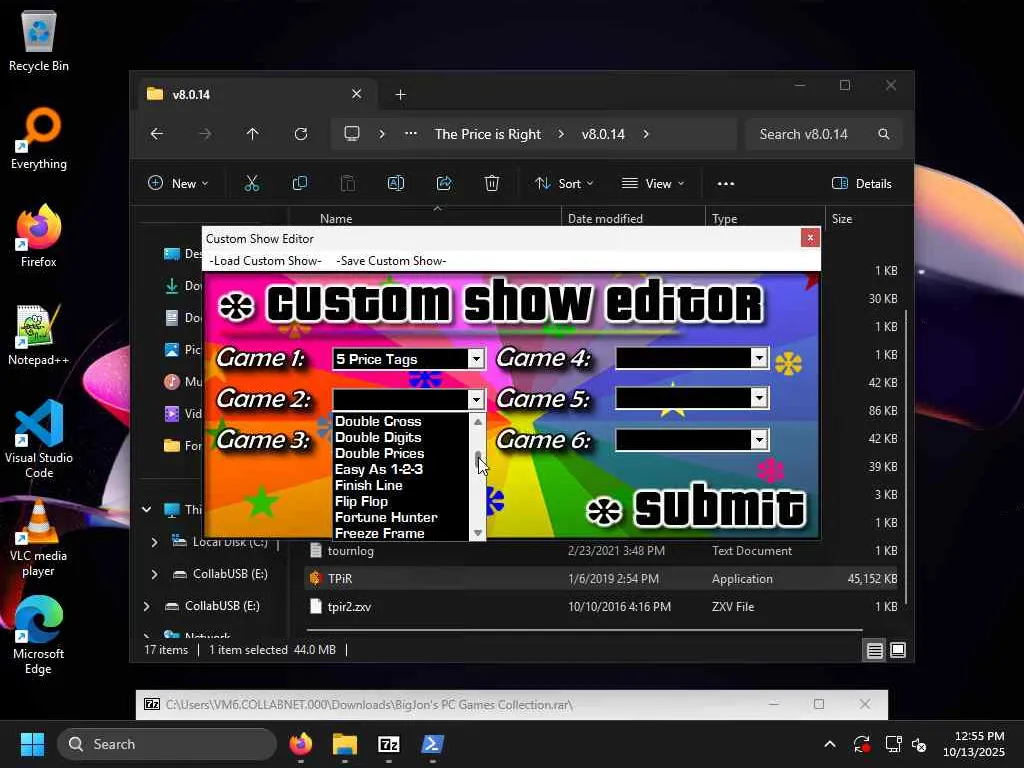Close the Custom Show Editor window
1024x768 pixels.
pyautogui.click(x=810, y=238)
